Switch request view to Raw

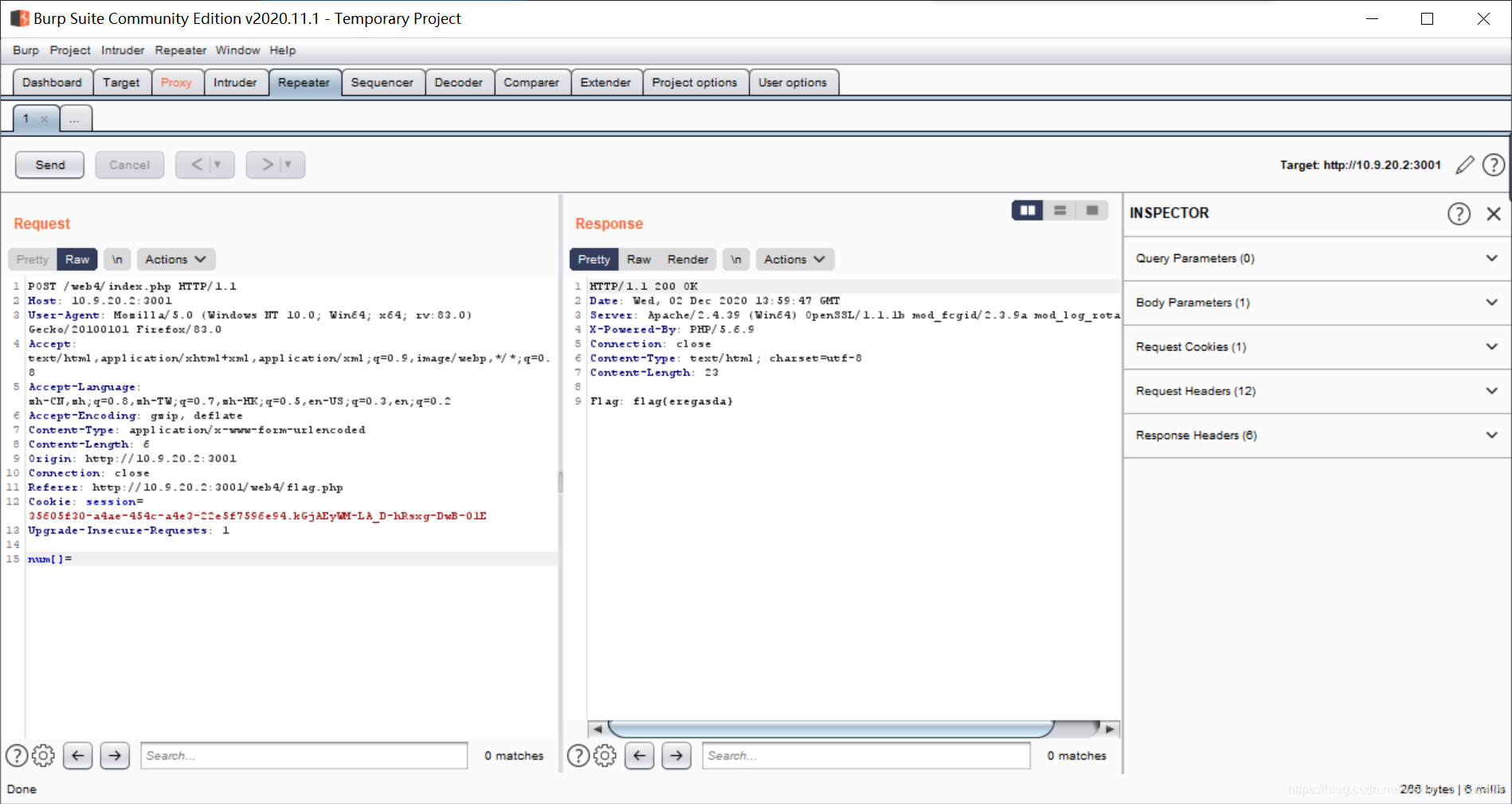(77, 259)
